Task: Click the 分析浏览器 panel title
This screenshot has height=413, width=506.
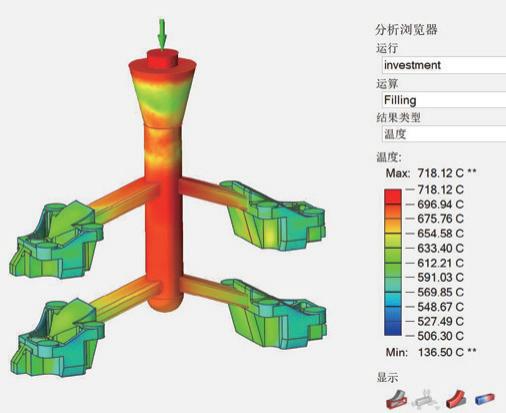Action: [x=406, y=30]
